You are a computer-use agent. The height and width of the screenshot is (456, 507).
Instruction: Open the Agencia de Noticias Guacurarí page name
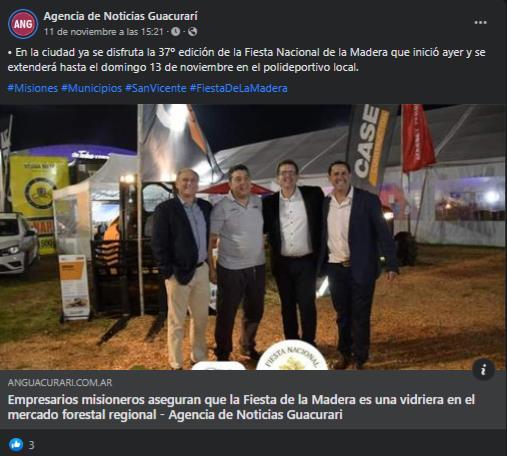point(121,16)
